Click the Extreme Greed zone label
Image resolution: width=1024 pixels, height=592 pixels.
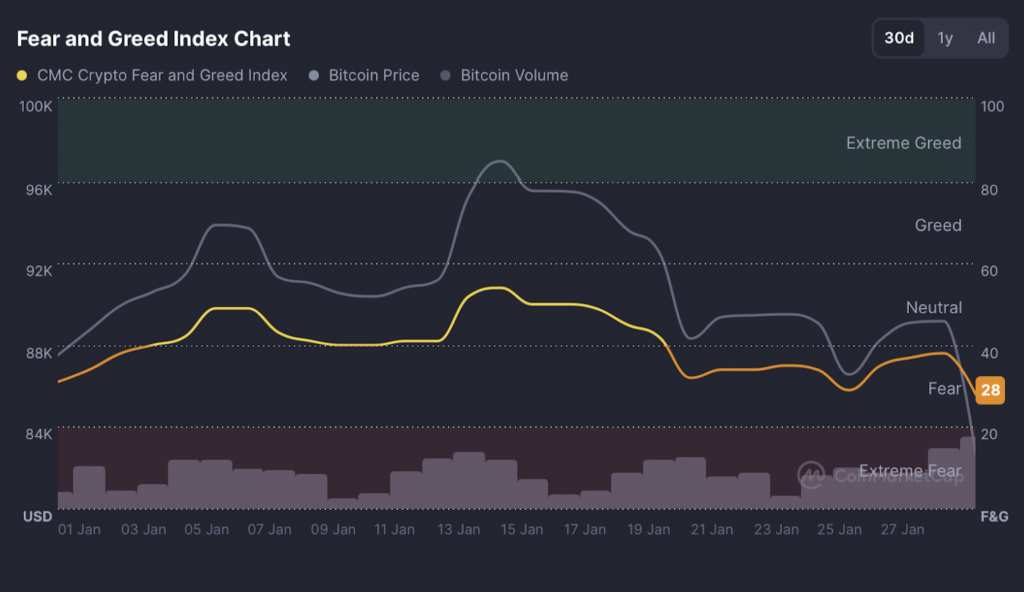[x=903, y=143]
